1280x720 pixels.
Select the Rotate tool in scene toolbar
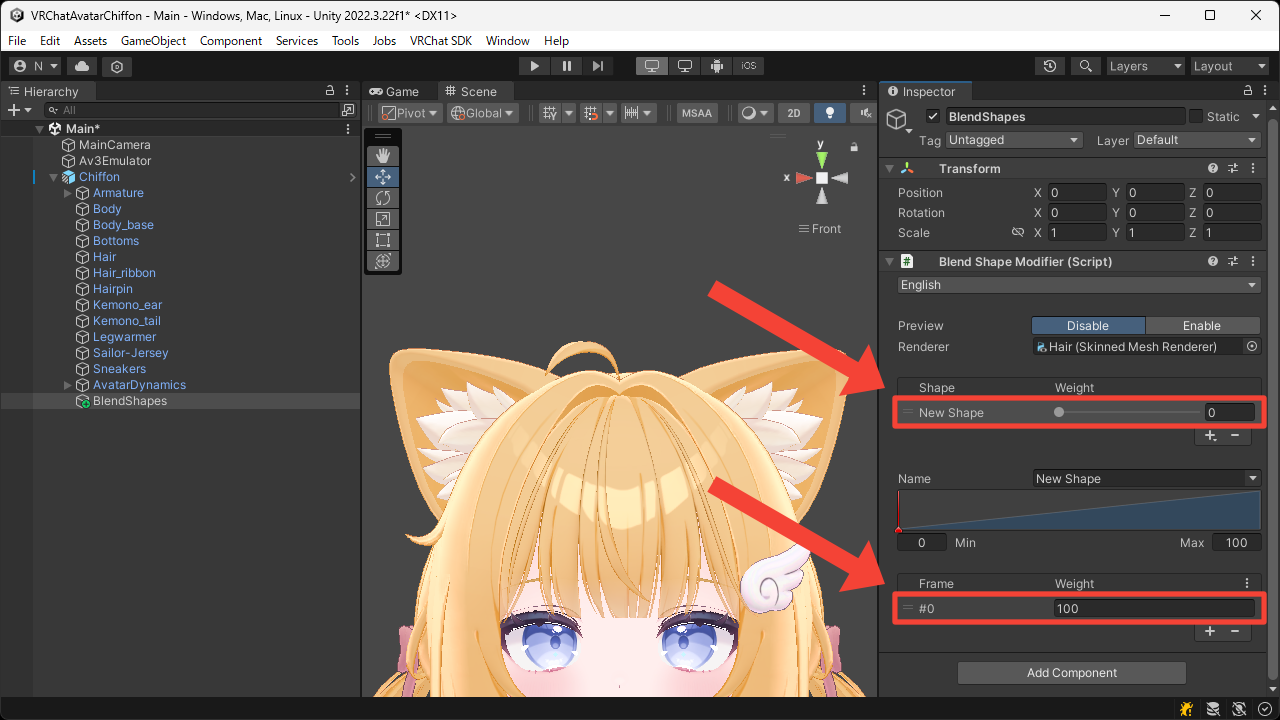coord(382,198)
